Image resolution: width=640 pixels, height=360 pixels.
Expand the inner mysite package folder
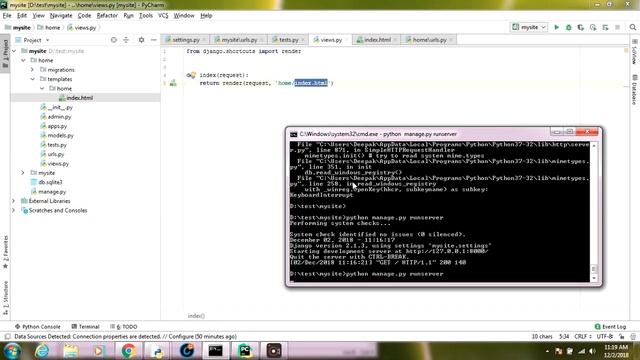click(23, 173)
